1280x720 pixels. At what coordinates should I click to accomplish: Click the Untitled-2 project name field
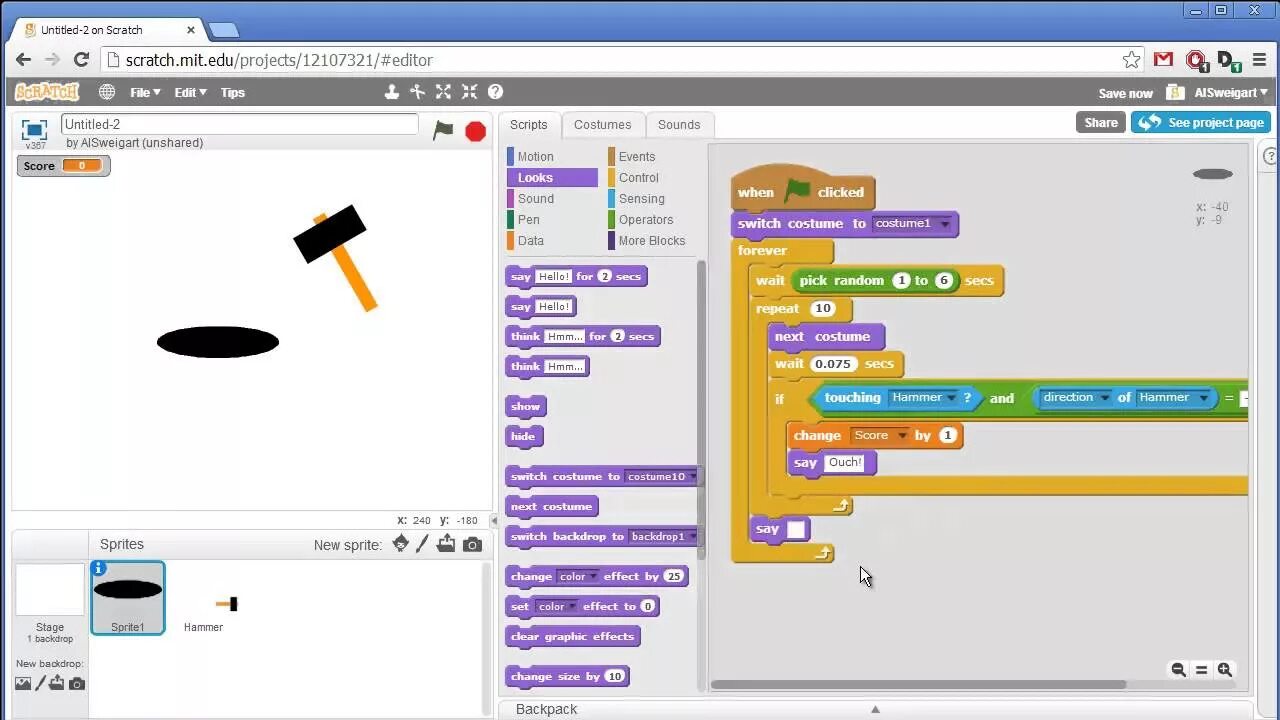[239, 123]
